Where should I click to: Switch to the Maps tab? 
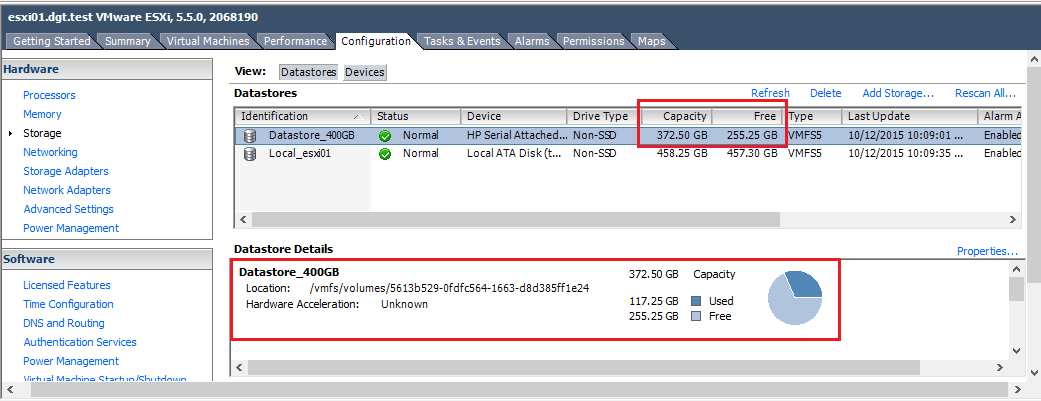click(x=651, y=41)
